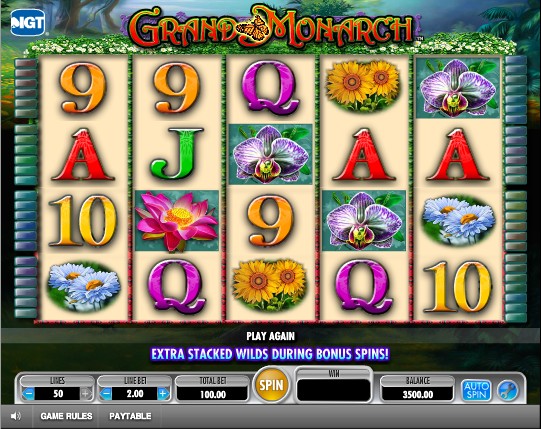541x429 pixels.
Task: Select the pink lotus flower symbol
Action: 177,221
